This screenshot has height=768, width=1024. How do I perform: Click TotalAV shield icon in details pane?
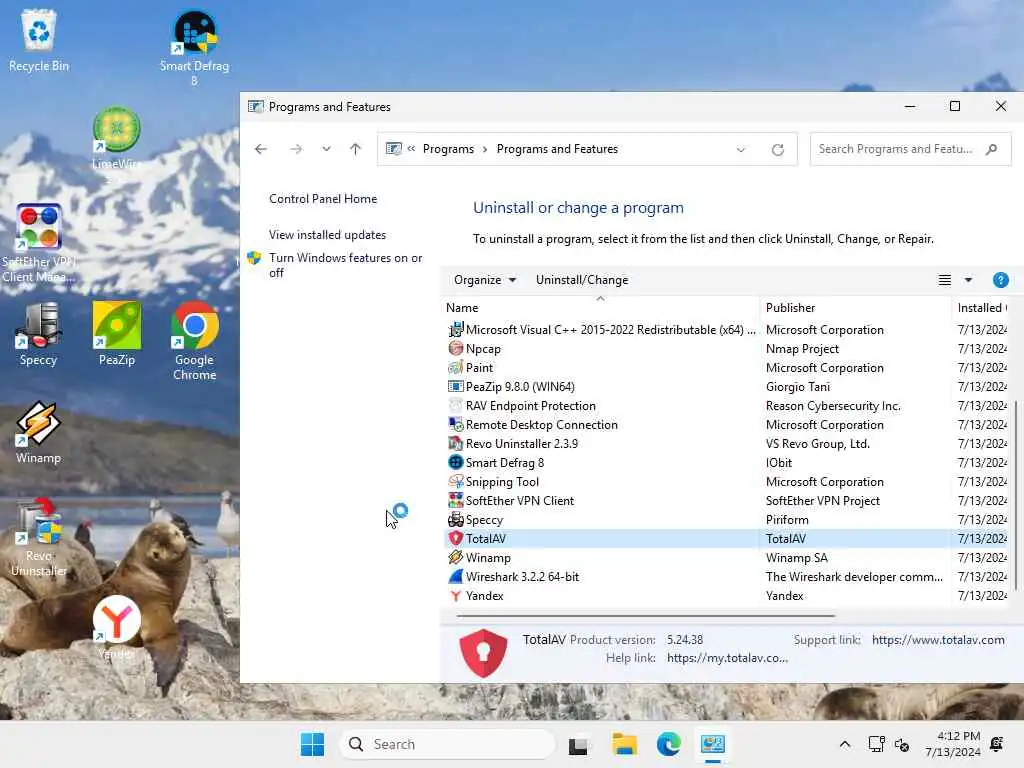point(483,652)
